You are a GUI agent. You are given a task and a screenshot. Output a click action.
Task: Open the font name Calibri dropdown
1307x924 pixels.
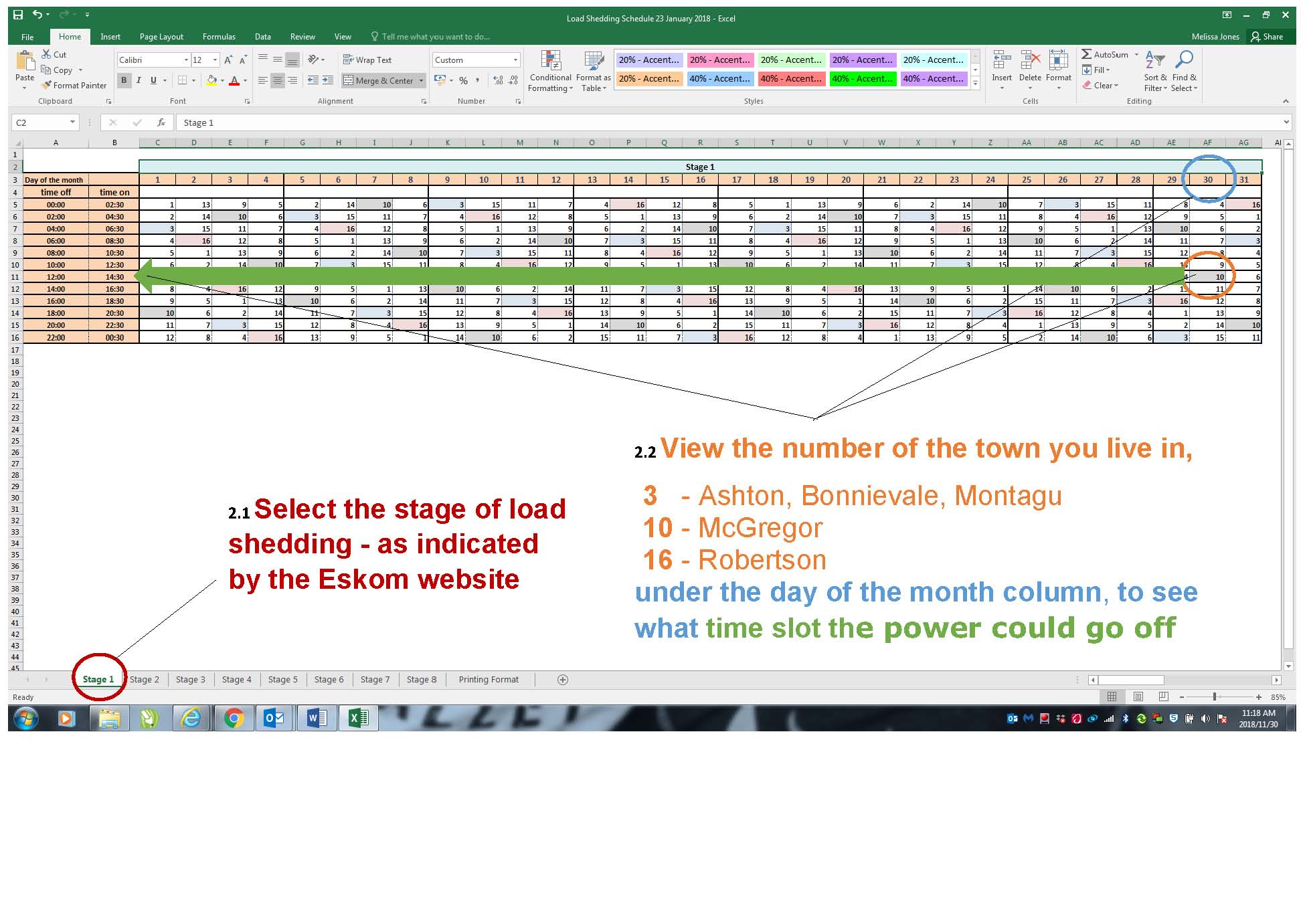click(x=186, y=60)
